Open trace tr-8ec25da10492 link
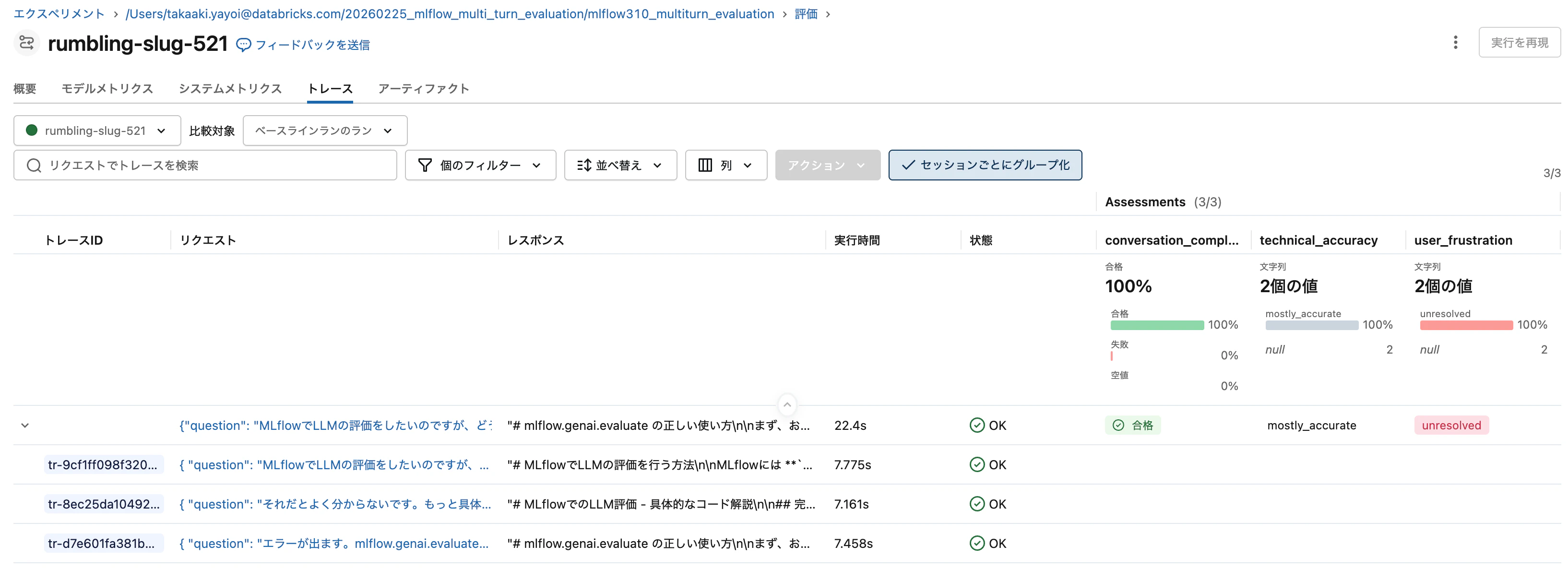The width and height of the screenshot is (1568, 569). point(104,504)
